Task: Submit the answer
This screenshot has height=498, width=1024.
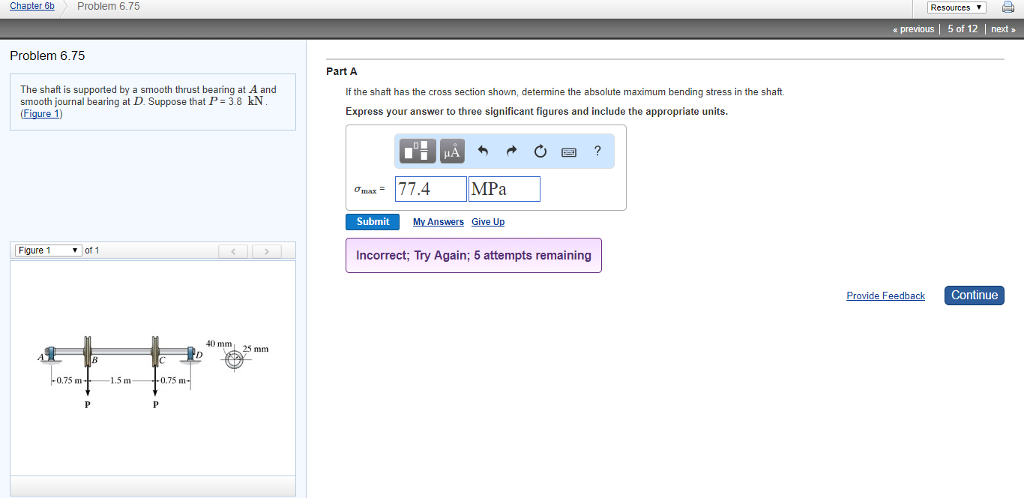Action: tap(373, 222)
